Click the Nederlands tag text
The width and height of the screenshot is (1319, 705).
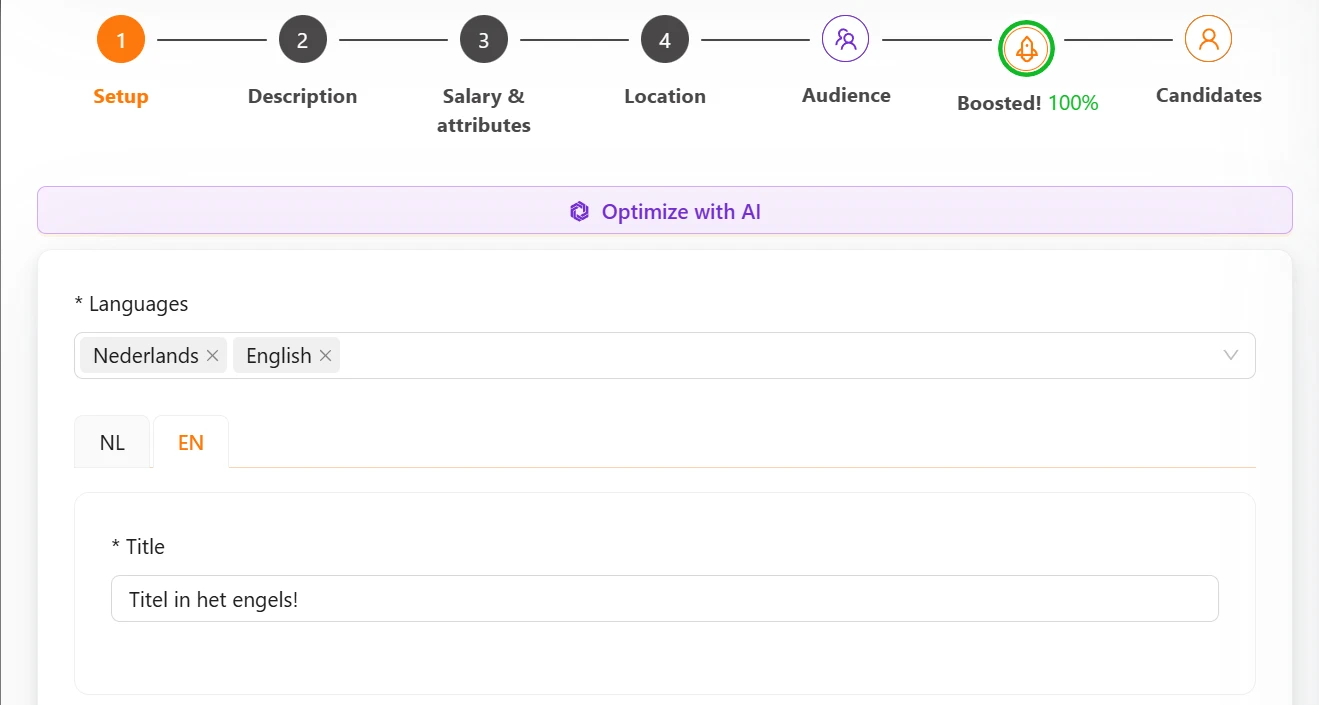point(146,356)
